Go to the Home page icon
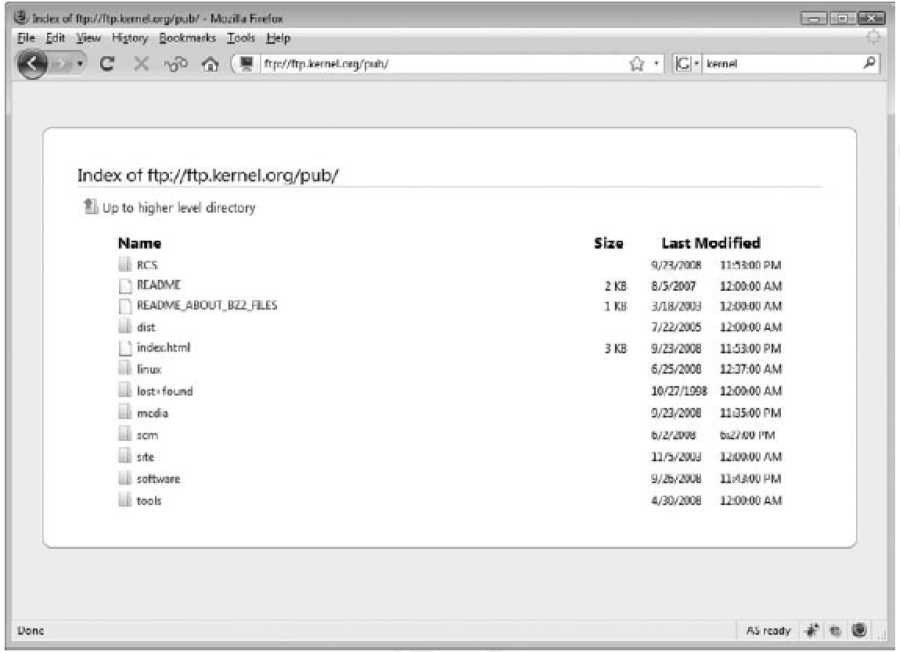 [x=210, y=64]
